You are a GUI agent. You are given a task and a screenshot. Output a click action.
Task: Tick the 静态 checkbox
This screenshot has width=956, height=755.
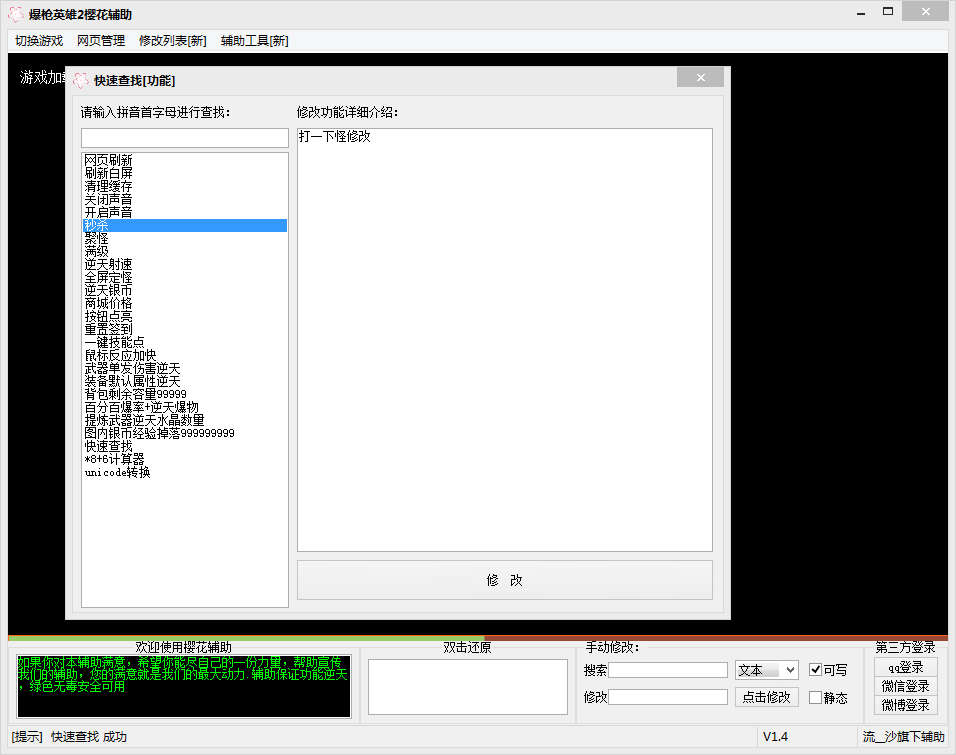click(x=816, y=697)
